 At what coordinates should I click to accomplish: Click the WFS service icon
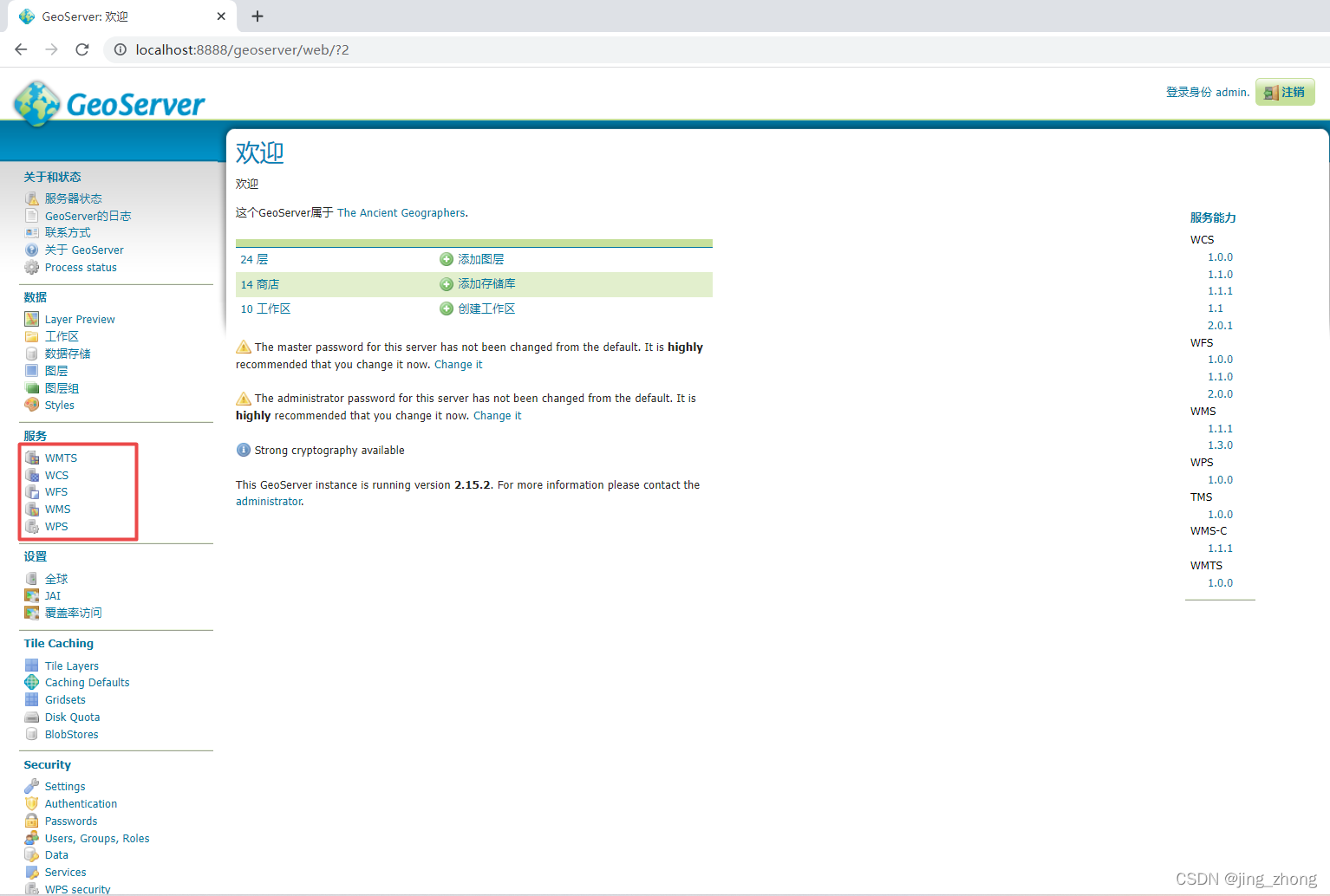coord(32,491)
